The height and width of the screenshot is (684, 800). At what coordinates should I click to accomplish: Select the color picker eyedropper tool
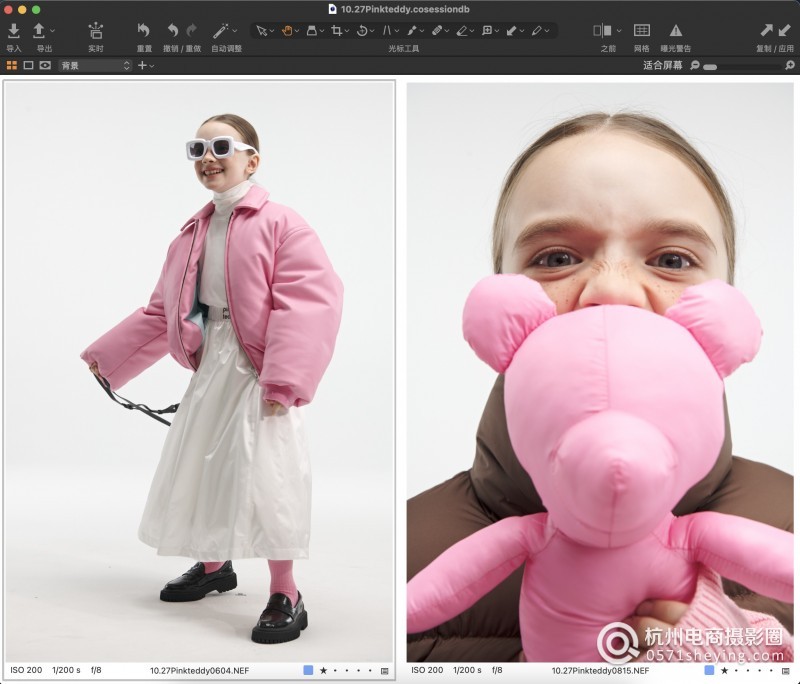[x=536, y=31]
